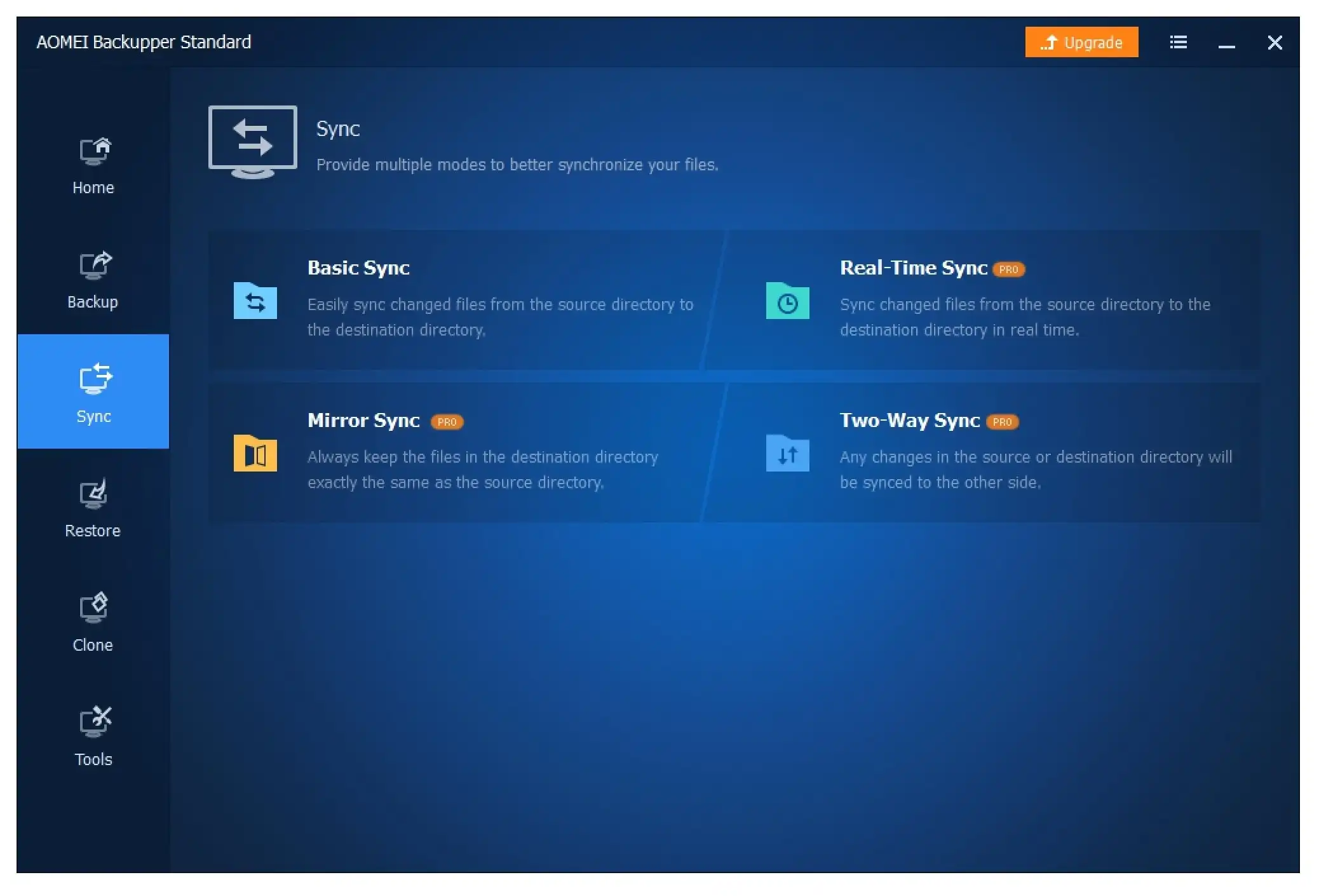Open the Restore sidebar icon

(93, 494)
